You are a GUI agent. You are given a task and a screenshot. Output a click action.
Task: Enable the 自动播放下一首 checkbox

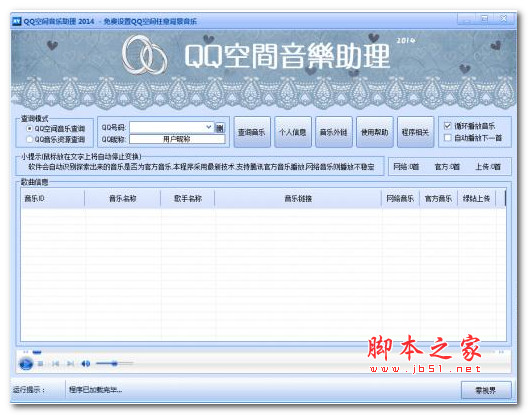473,138
